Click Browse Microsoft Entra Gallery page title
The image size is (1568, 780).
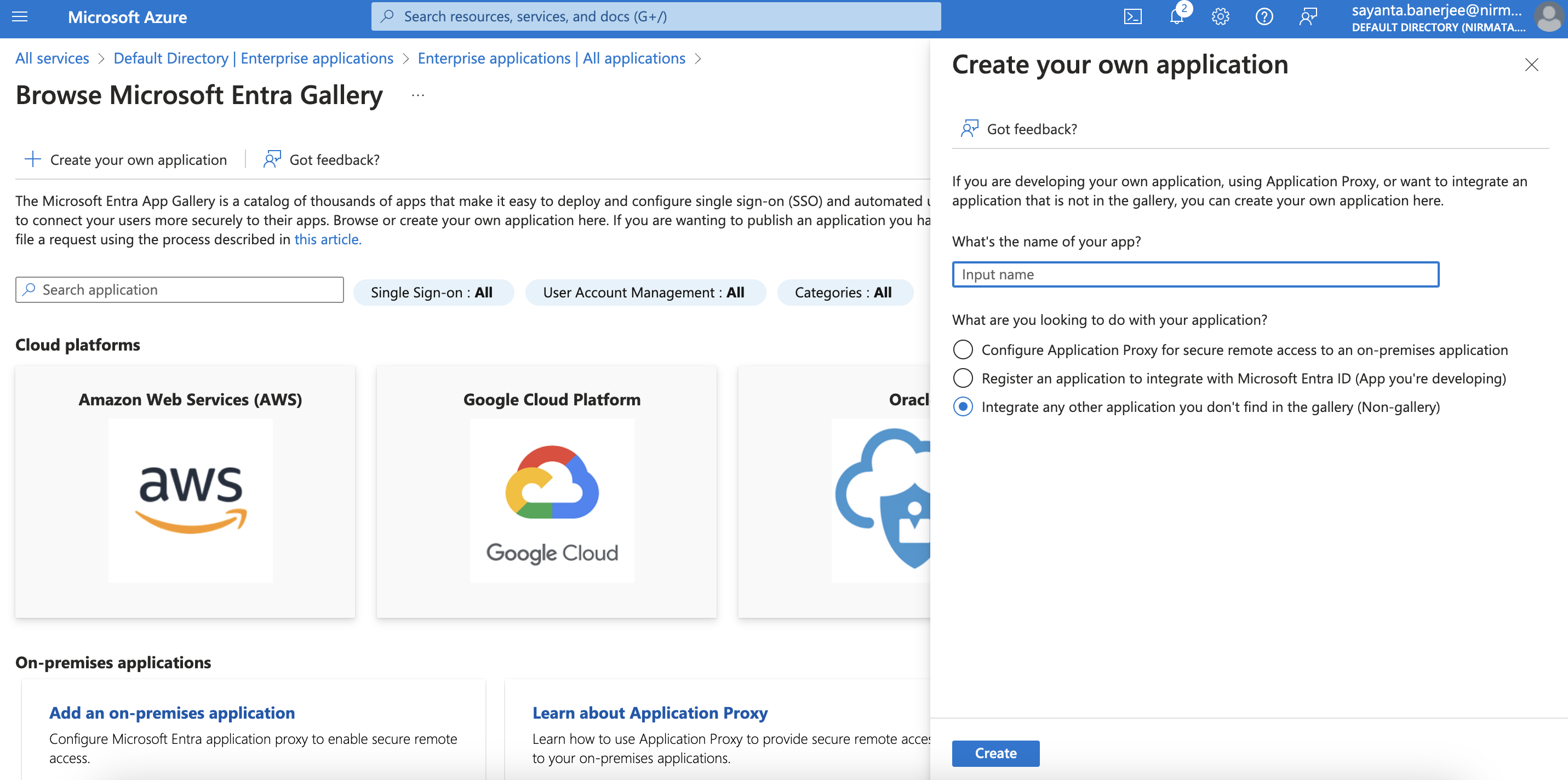pyautogui.click(x=199, y=95)
